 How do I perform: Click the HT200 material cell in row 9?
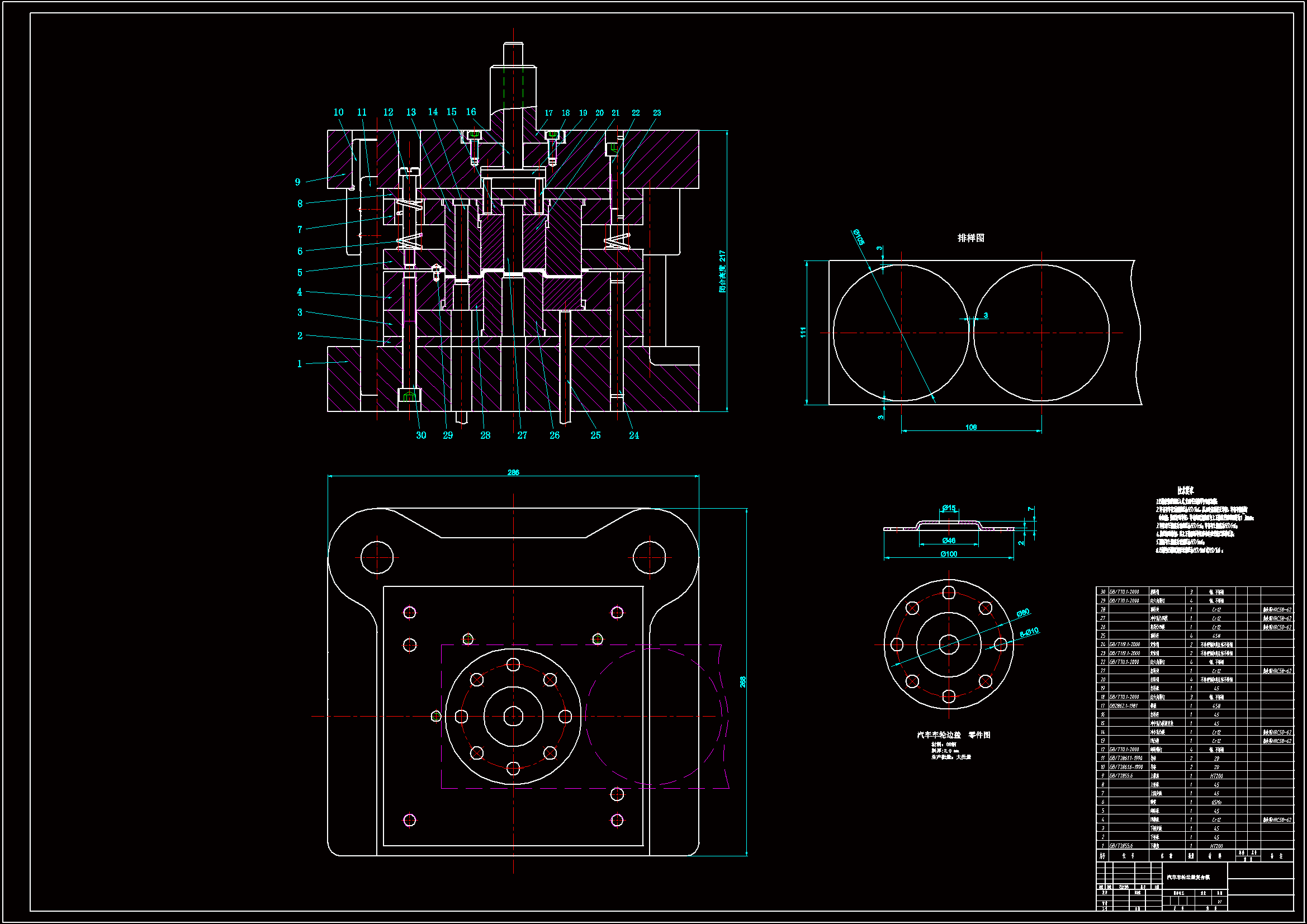1216,776
